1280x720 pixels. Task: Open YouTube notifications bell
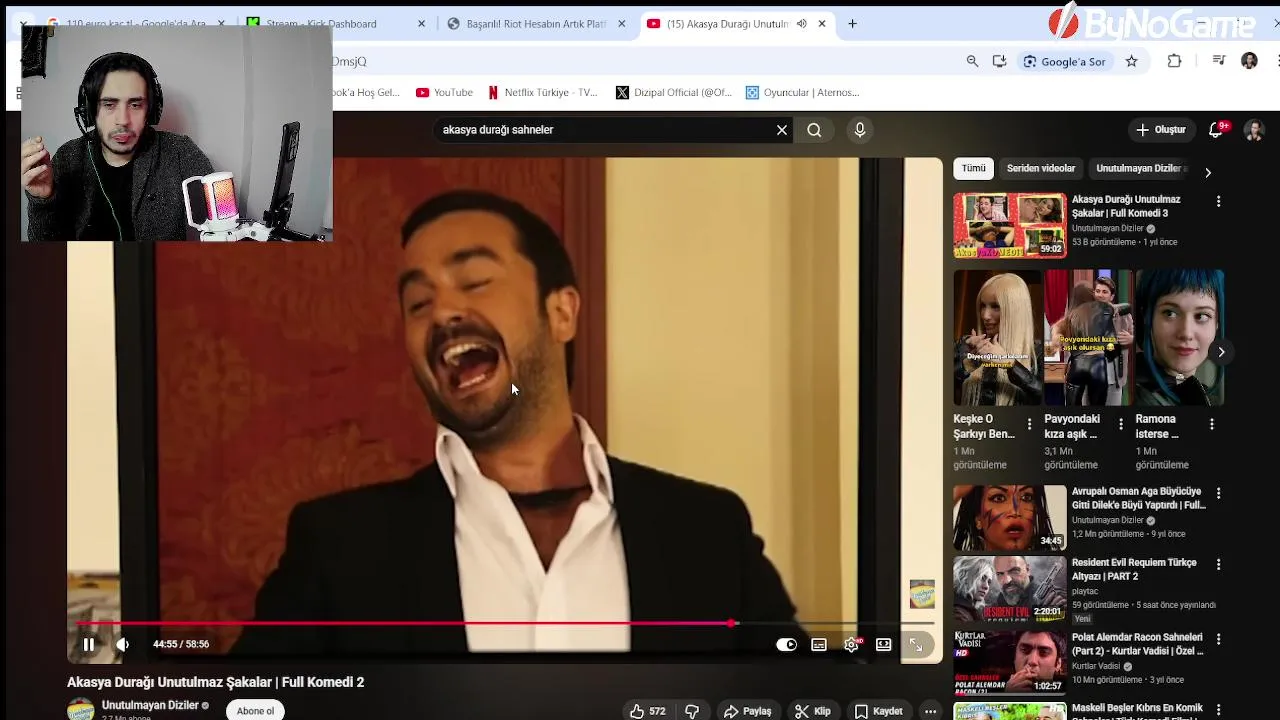point(1217,130)
